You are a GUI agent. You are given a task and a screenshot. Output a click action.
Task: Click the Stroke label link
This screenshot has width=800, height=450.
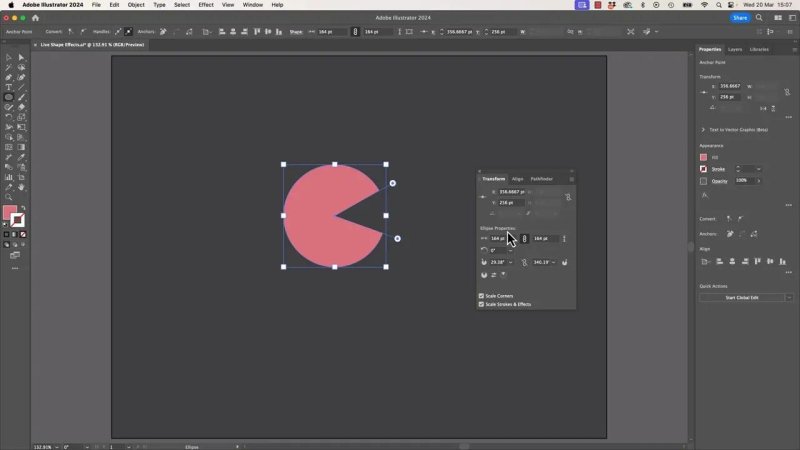[718, 169]
